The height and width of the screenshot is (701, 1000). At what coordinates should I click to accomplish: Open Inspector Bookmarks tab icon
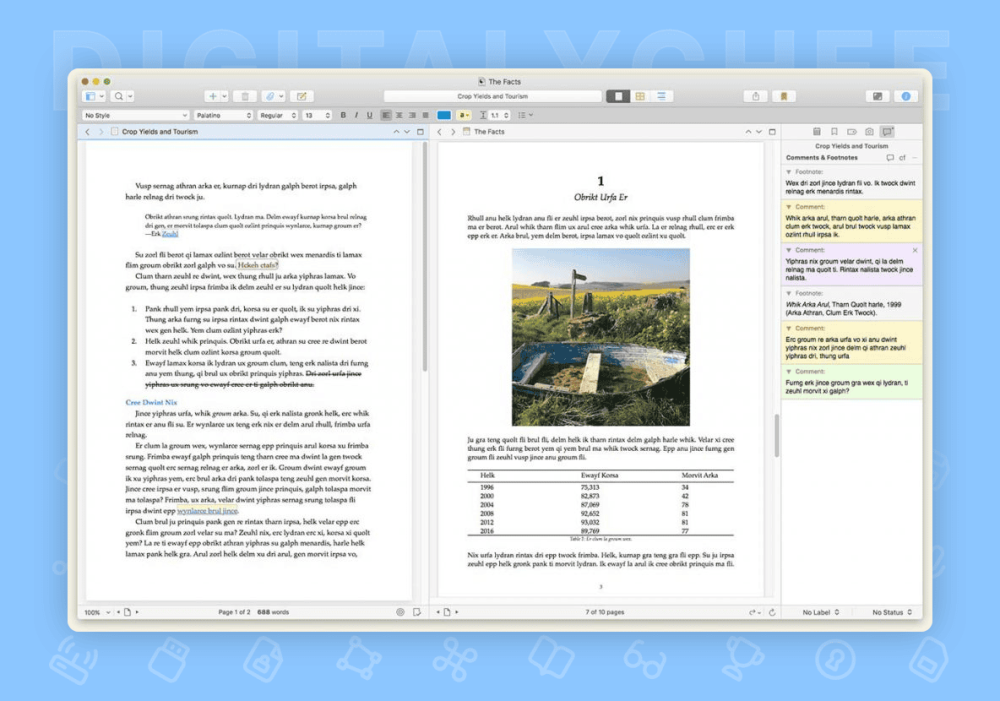834,131
